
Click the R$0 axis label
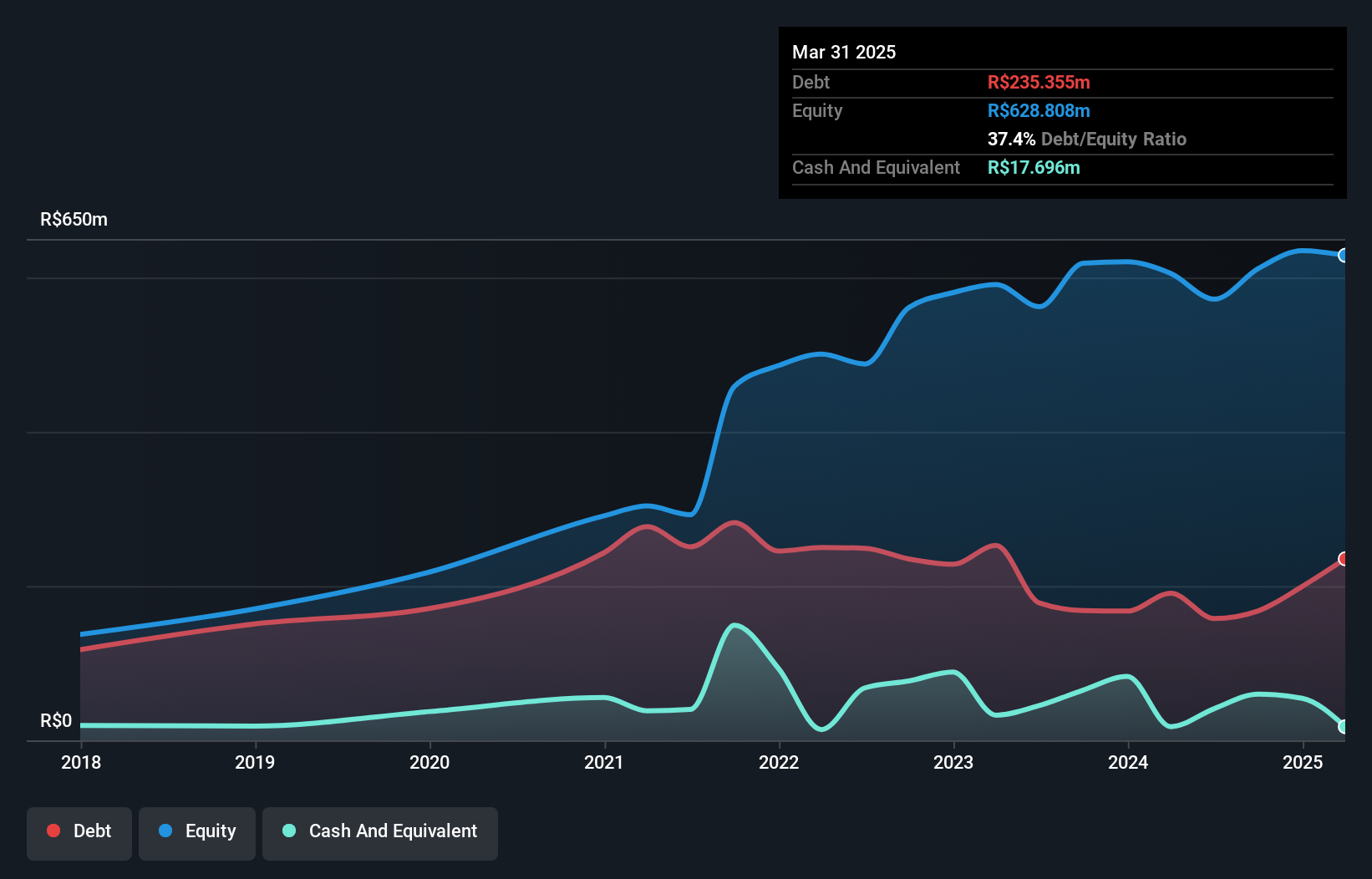pos(55,720)
